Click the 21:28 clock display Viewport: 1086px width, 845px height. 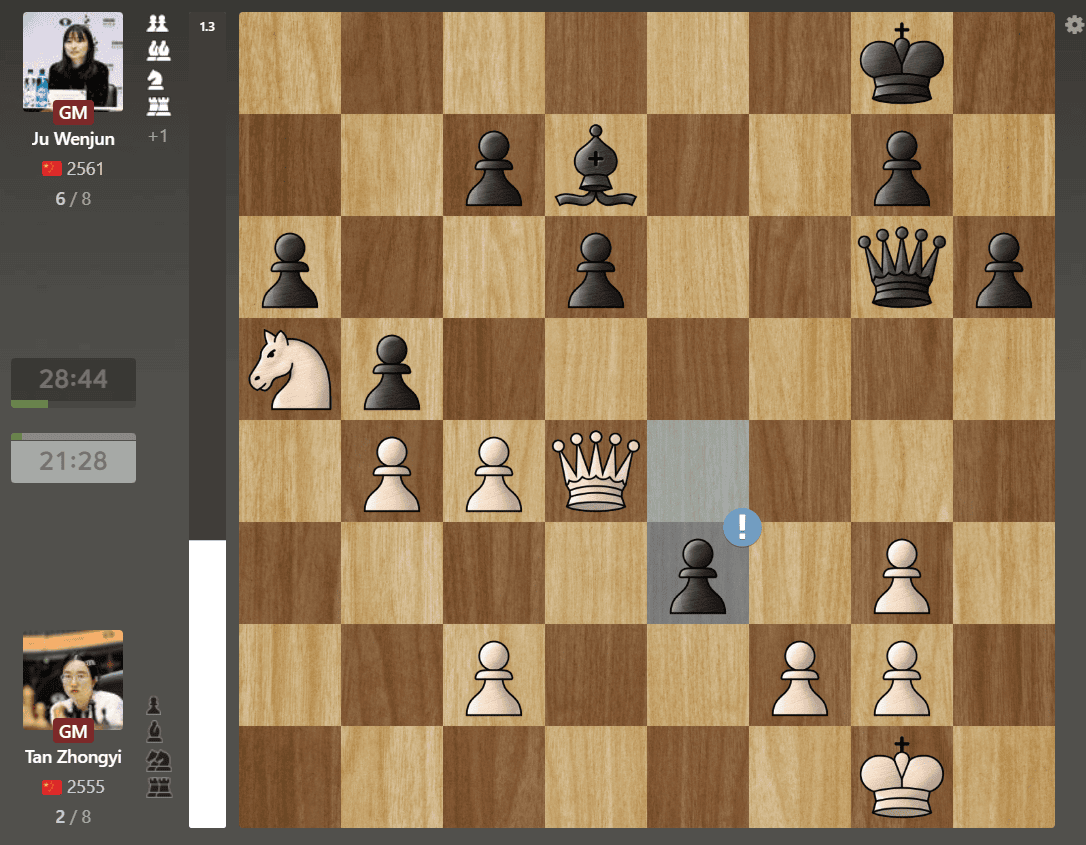pos(73,461)
